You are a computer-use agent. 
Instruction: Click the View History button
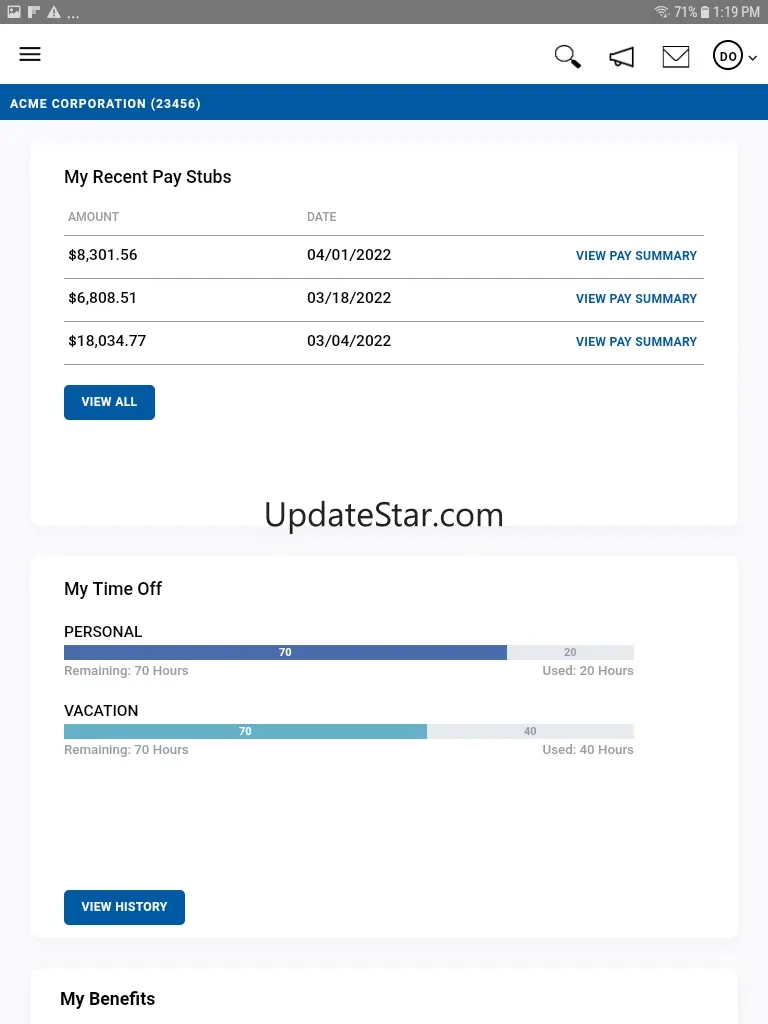pyautogui.click(x=124, y=907)
